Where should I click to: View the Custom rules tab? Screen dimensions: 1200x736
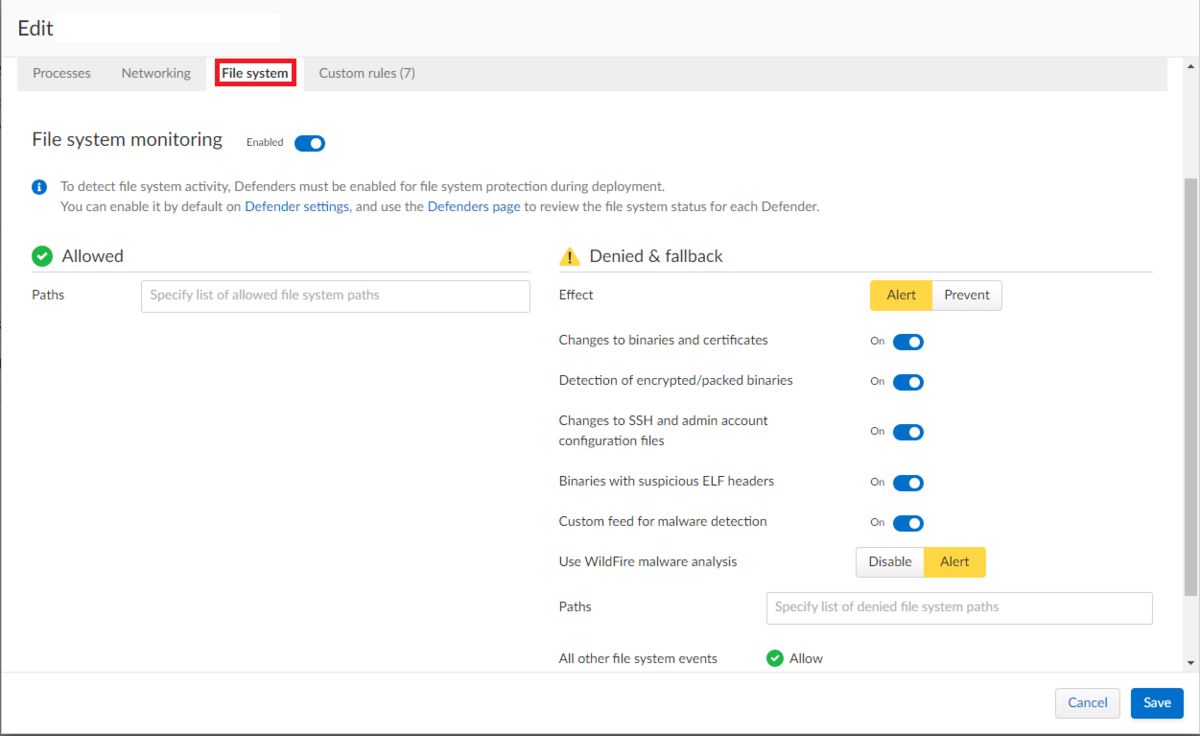pyautogui.click(x=366, y=73)
